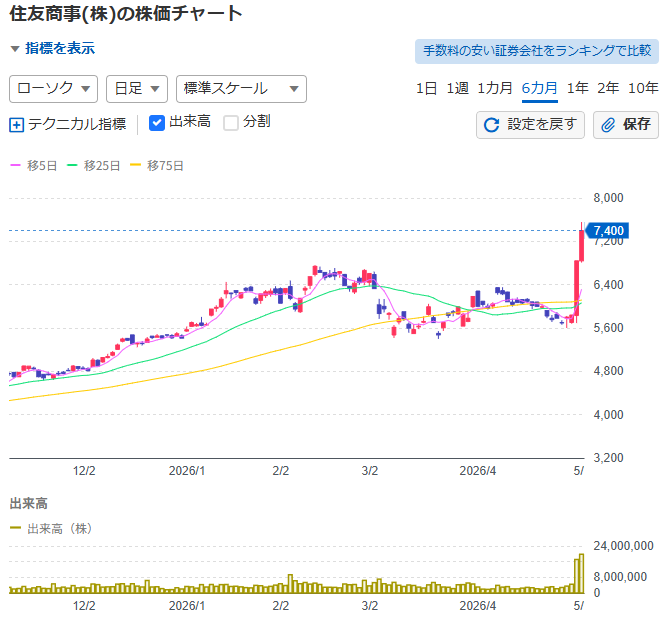Viewport: 666px width, 617px height.
Task: Select the 6カ月 period tab
Action: [539, 88]
